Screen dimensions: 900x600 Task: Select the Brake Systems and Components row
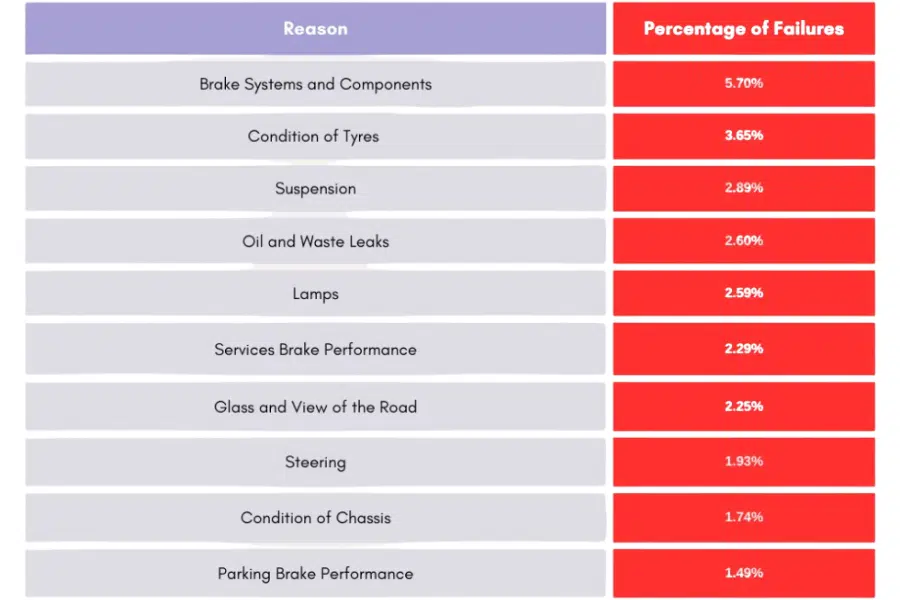click(315, 84)
